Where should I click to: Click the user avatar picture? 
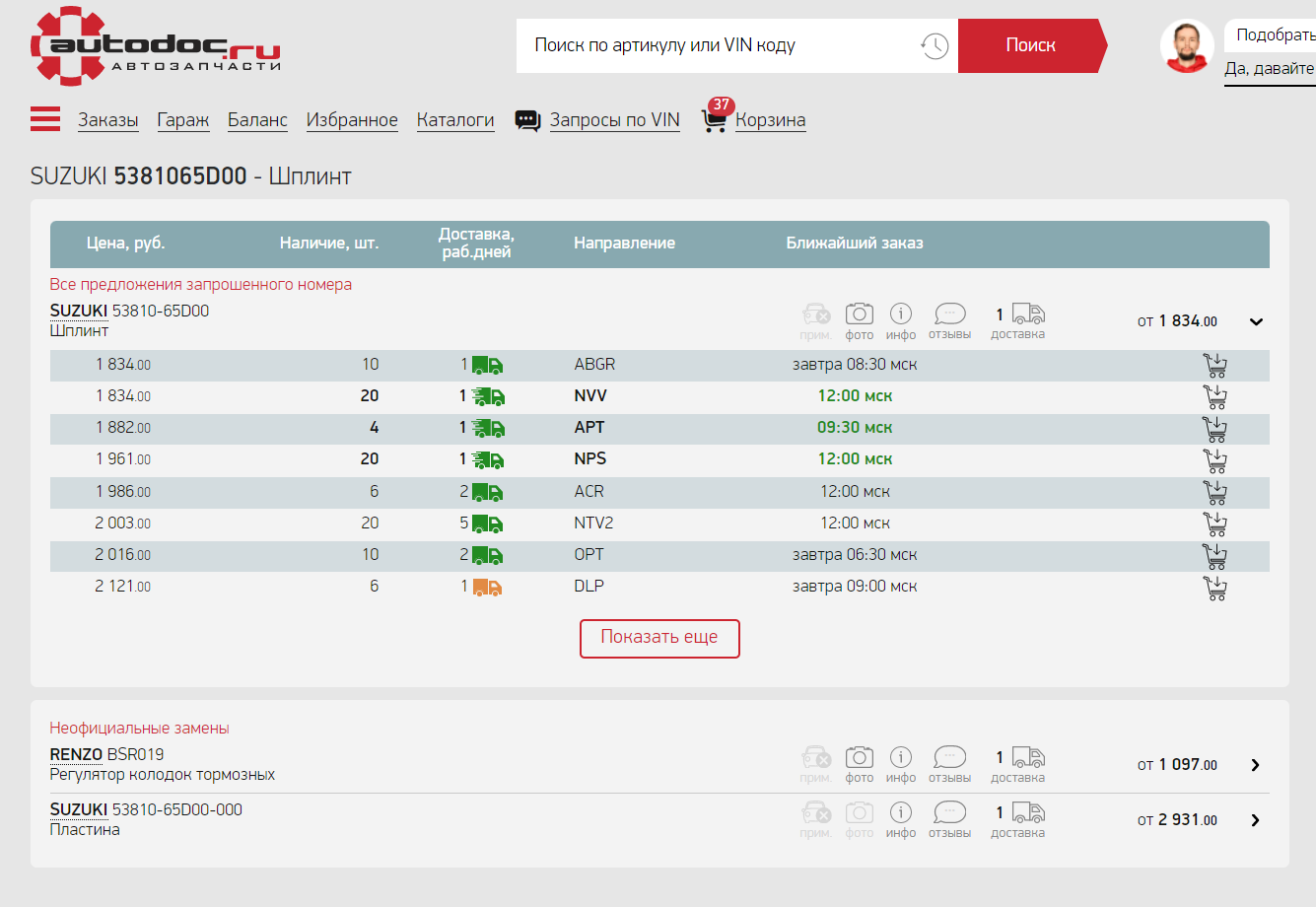click(x=1187, y=45)
